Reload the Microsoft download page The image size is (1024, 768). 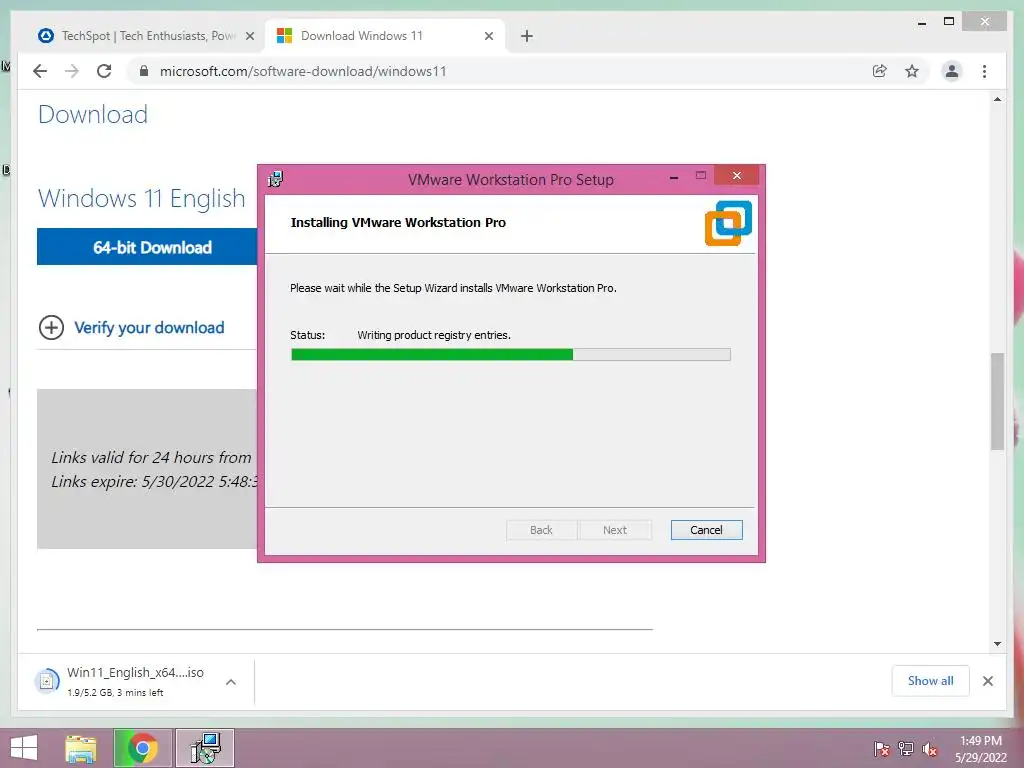104,71
